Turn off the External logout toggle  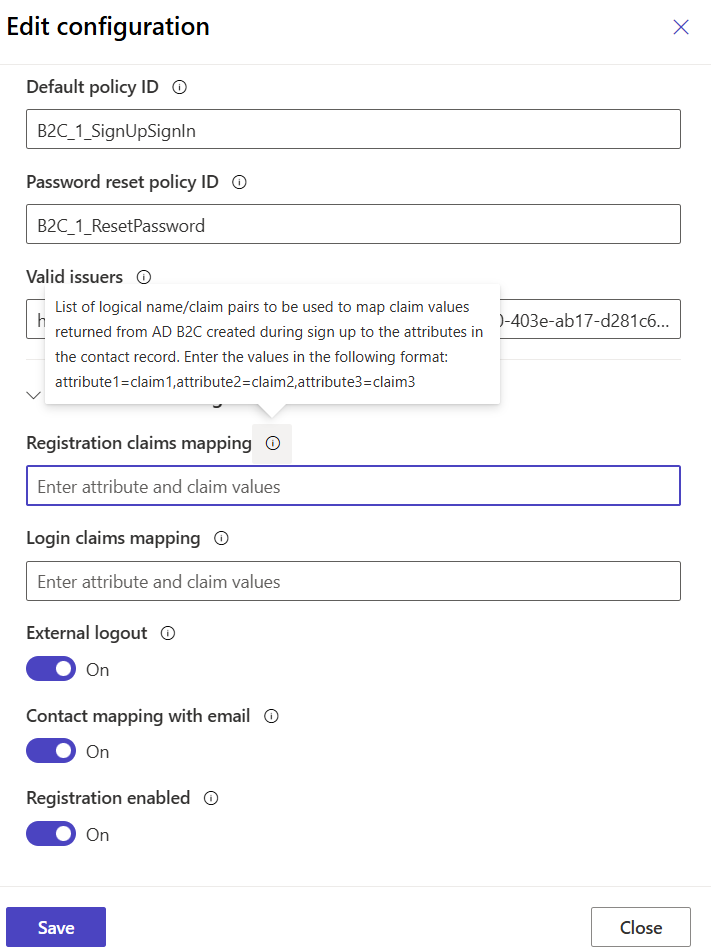[51, 669]
